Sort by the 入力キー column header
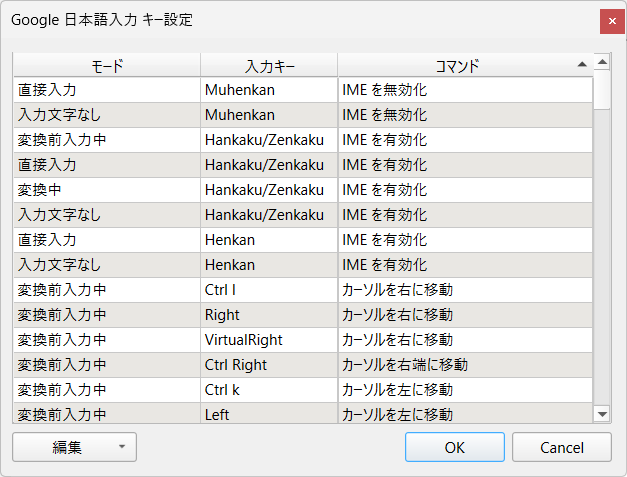 click(x=269, y=65)
